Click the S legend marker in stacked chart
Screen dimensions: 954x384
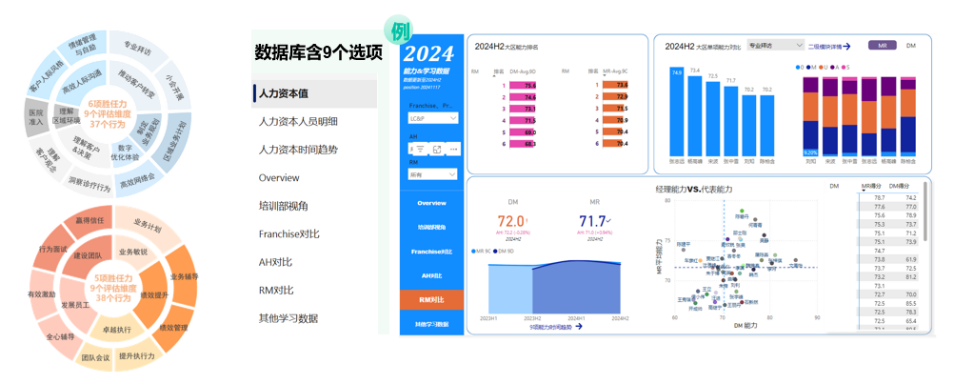tap(843, 67)
